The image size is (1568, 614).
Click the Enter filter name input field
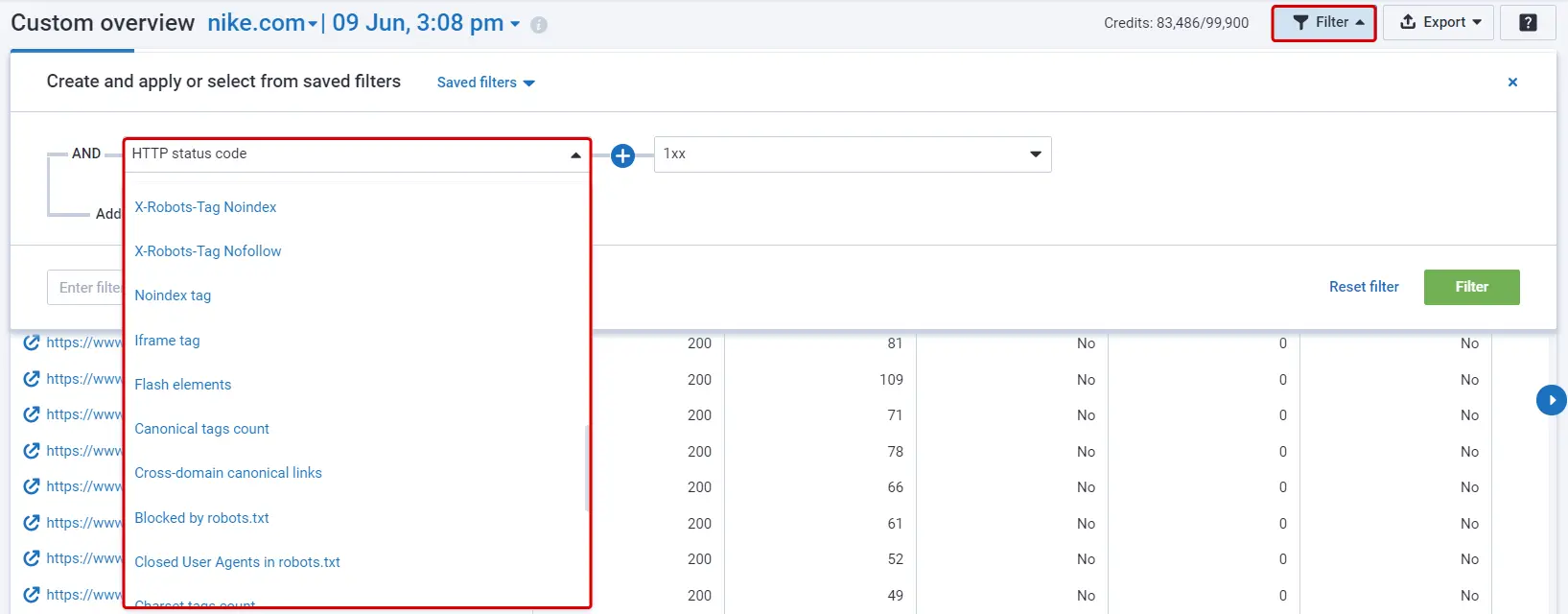(x=85, y=288)
